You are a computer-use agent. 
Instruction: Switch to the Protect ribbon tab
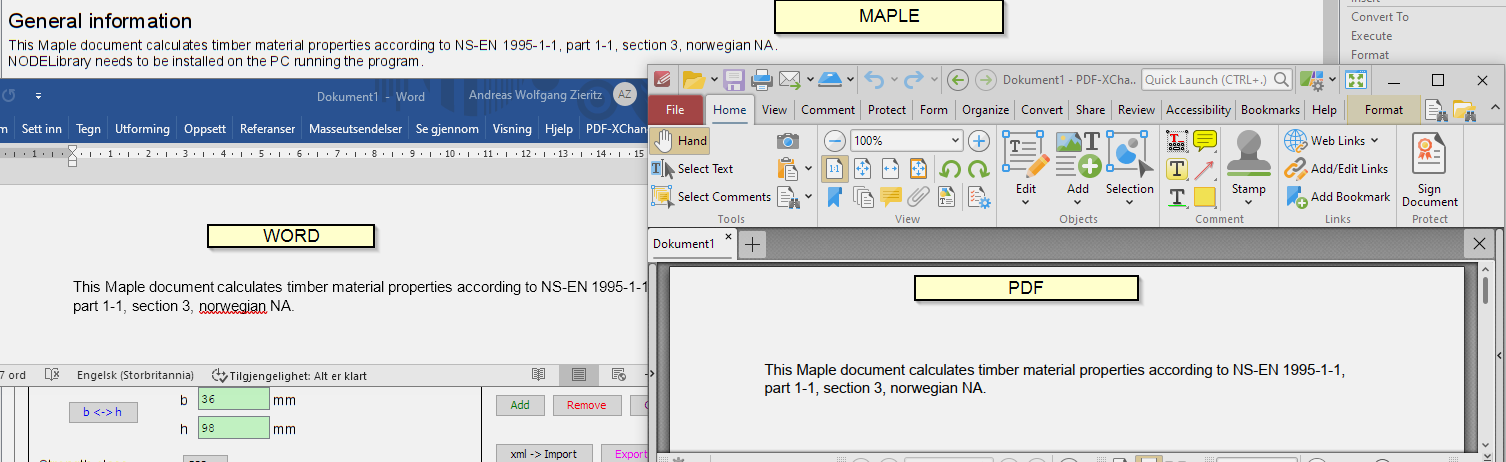[x=887, y=110]
